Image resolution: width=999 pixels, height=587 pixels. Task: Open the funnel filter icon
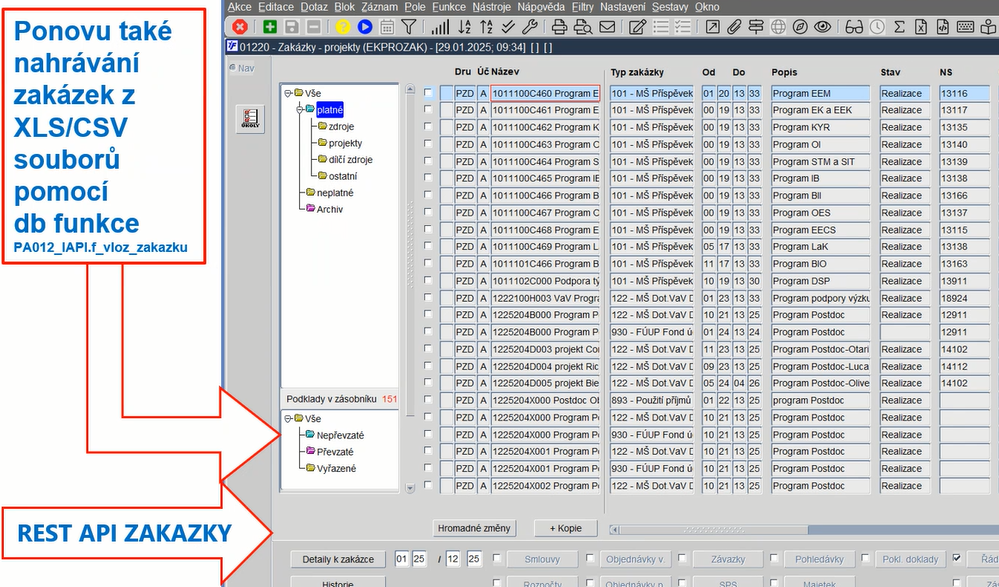408,27
